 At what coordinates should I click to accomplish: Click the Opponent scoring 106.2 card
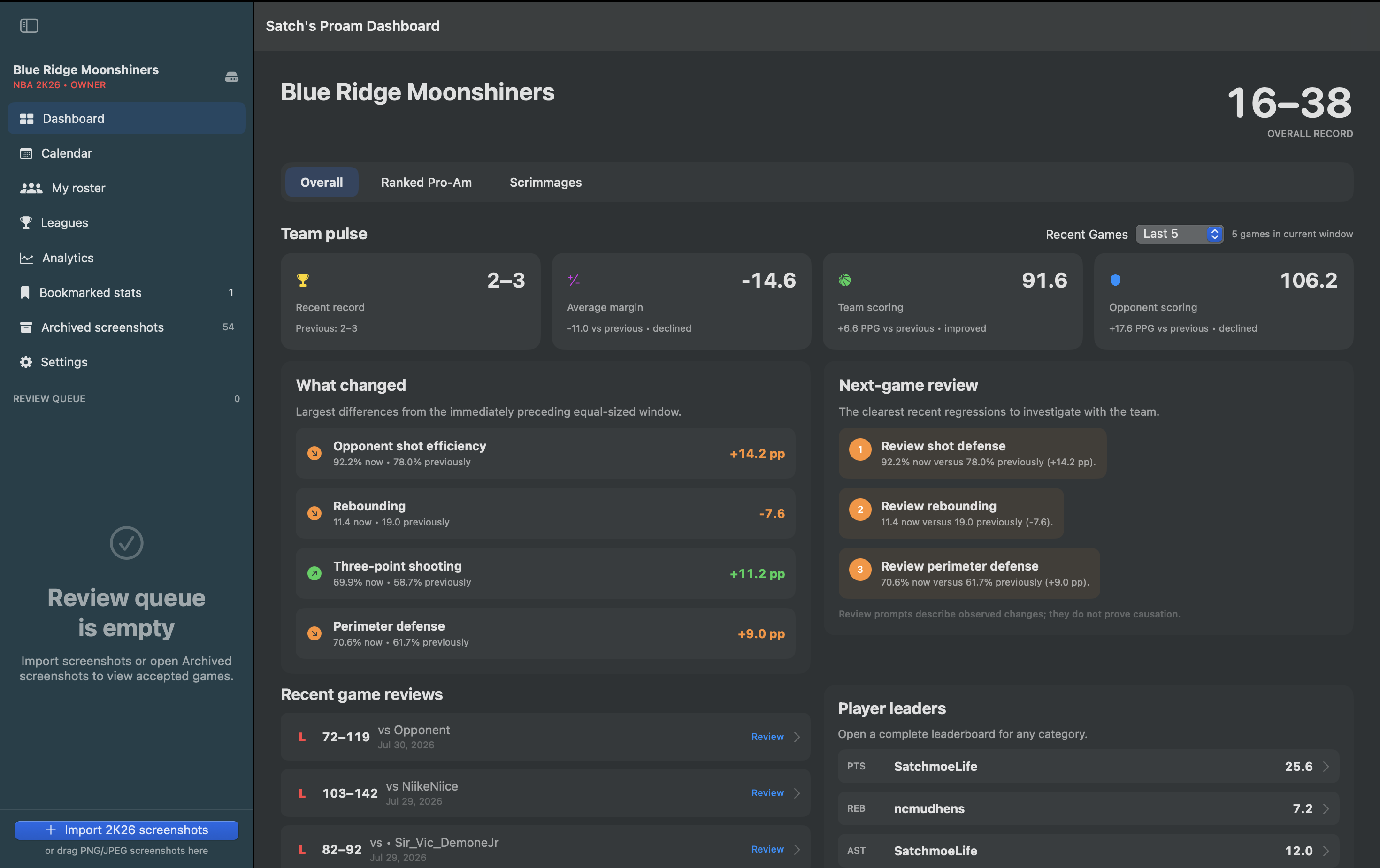pos(1224,301)
